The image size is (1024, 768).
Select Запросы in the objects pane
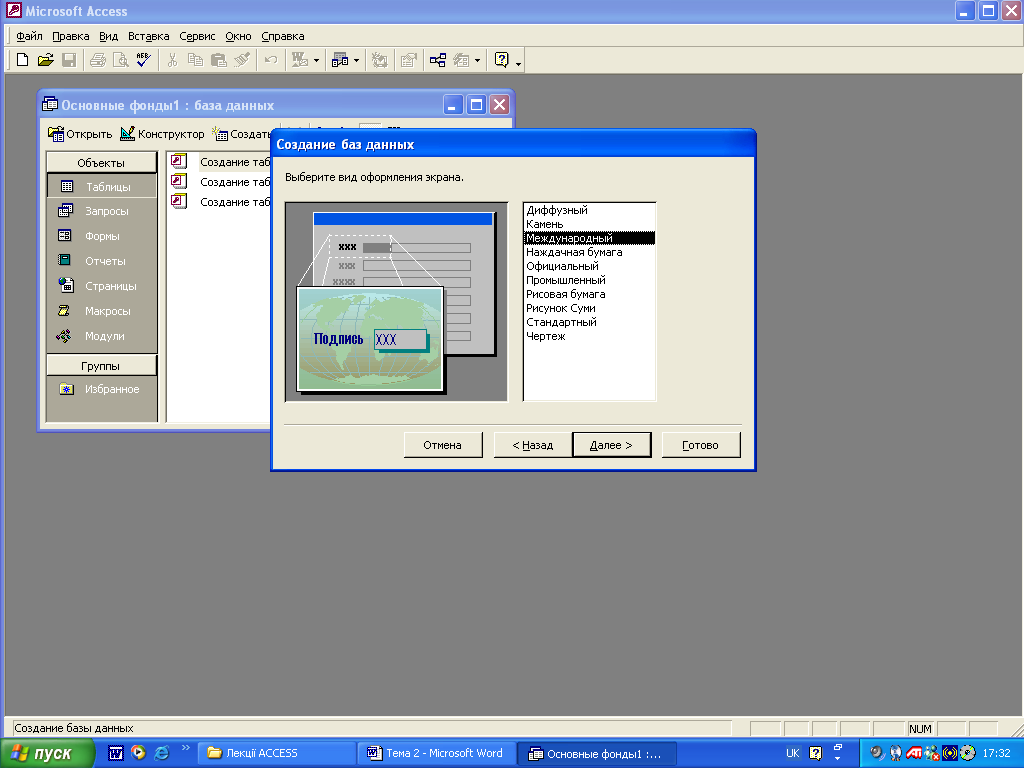(101, 211)
